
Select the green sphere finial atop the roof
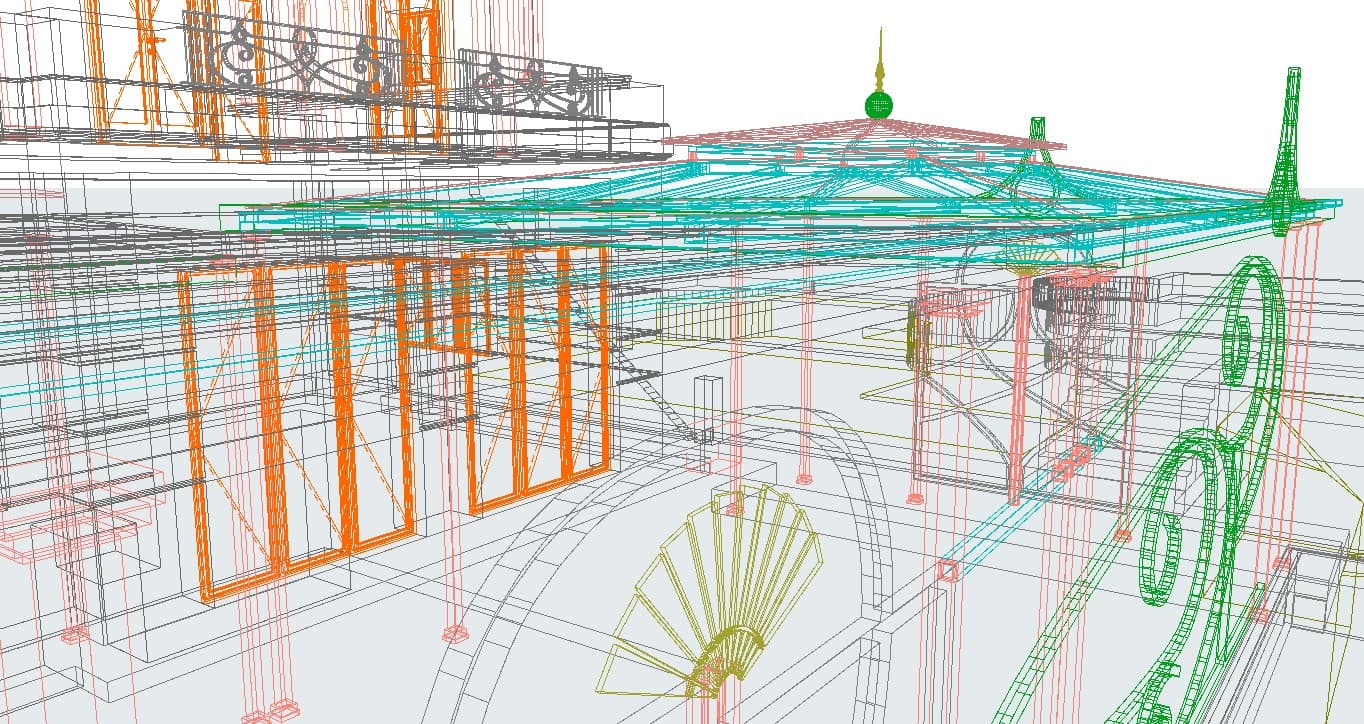click(x=877, y=105)
